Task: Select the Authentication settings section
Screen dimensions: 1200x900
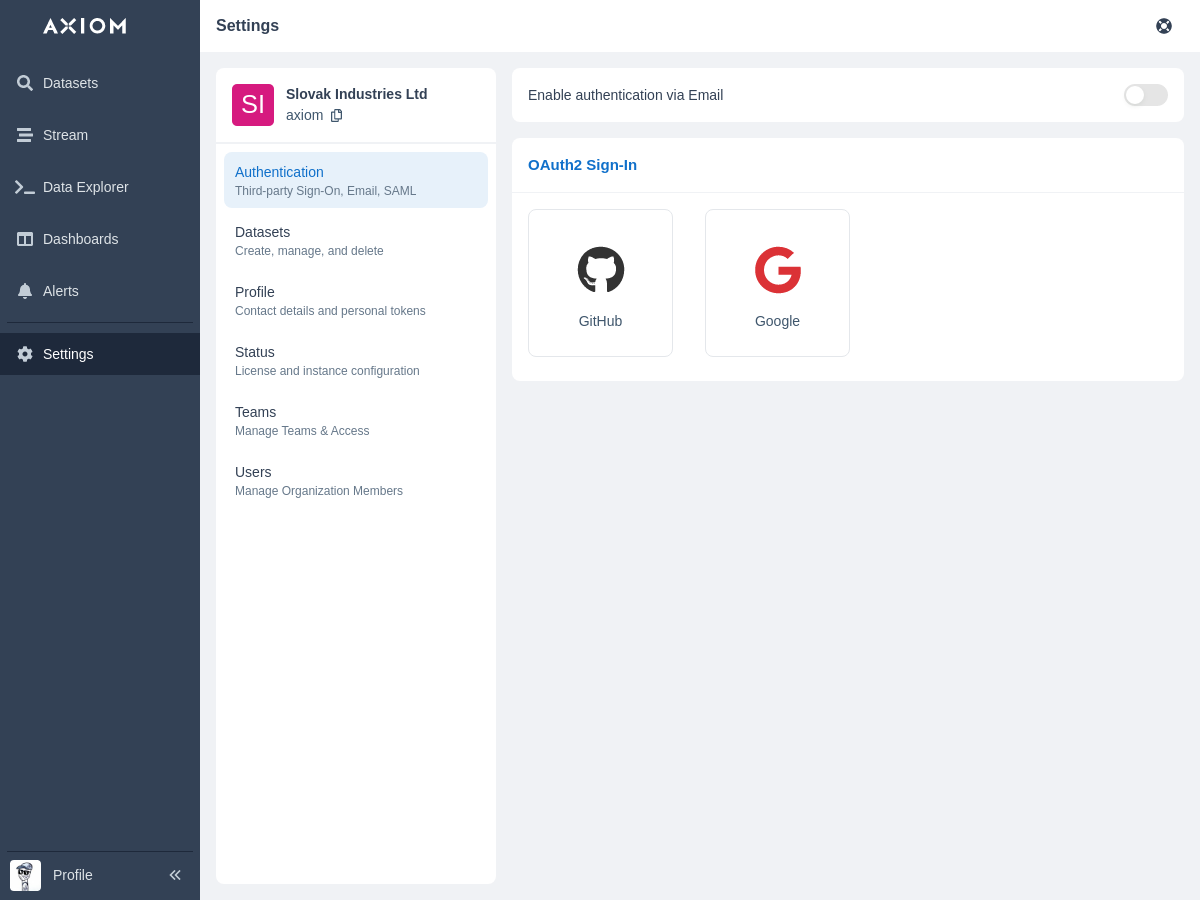Action: coord(356,180)
